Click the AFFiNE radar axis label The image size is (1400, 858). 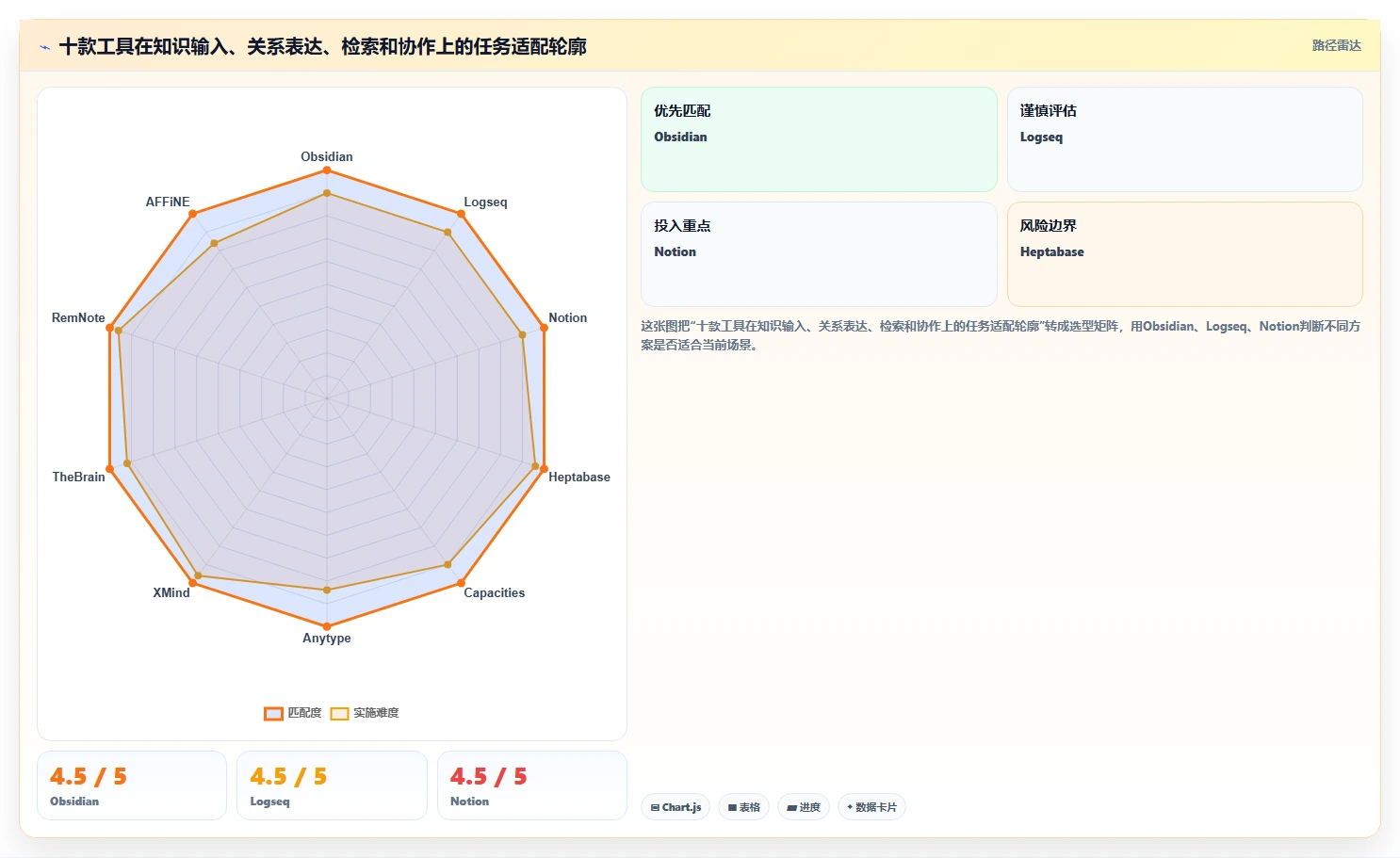pyautogui.click(x=168, y=202)
